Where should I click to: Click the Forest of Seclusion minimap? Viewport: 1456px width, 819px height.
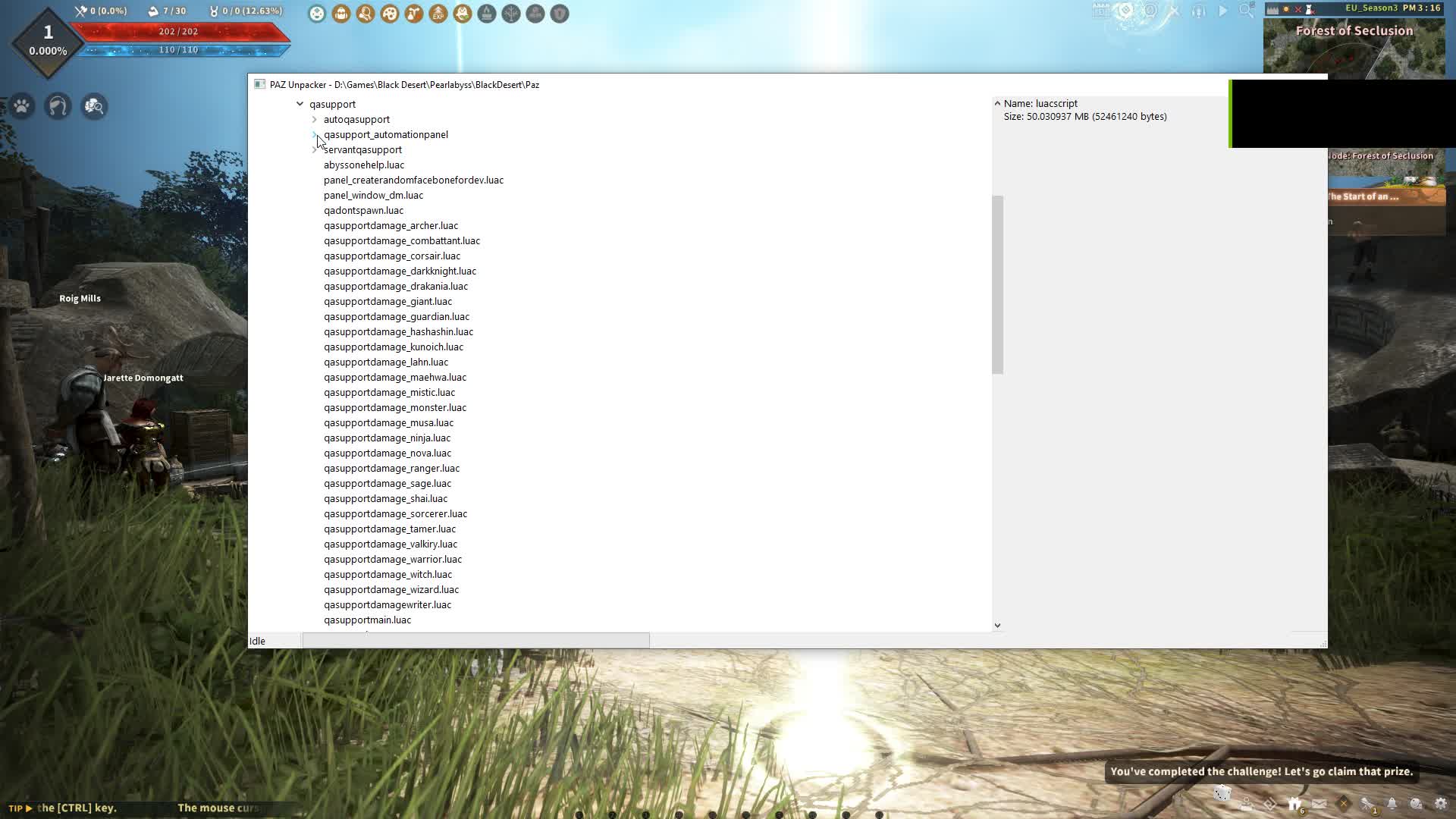1354,49
